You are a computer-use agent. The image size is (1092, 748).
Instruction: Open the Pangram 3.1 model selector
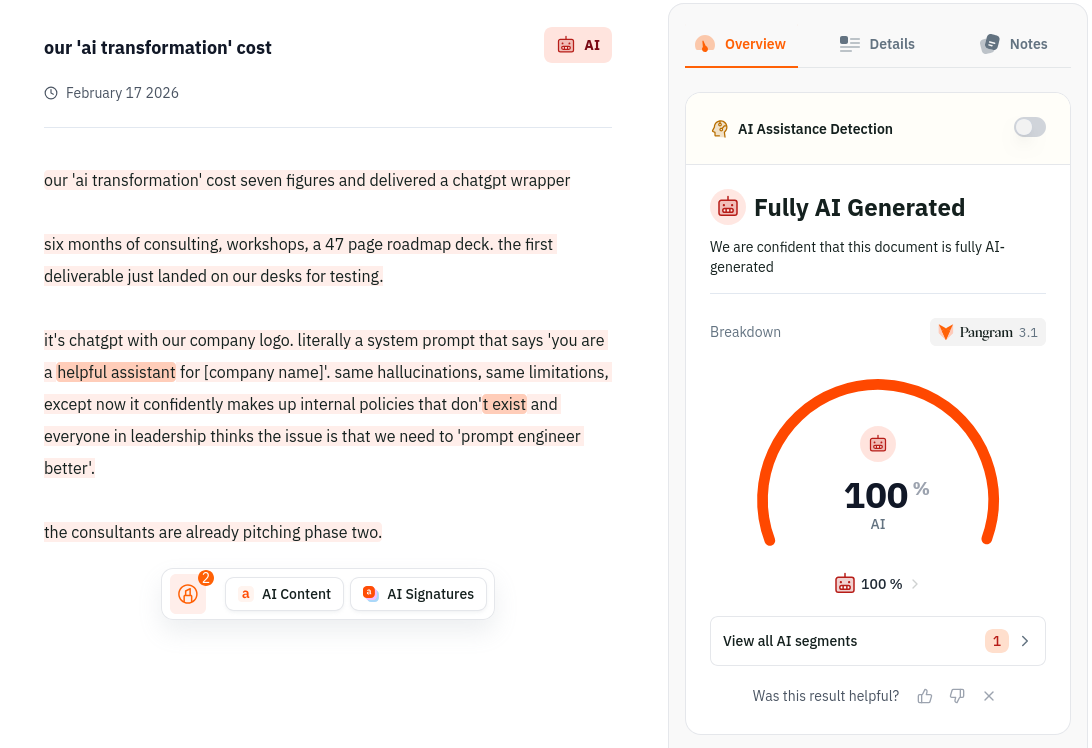click(x=988, y=332)
